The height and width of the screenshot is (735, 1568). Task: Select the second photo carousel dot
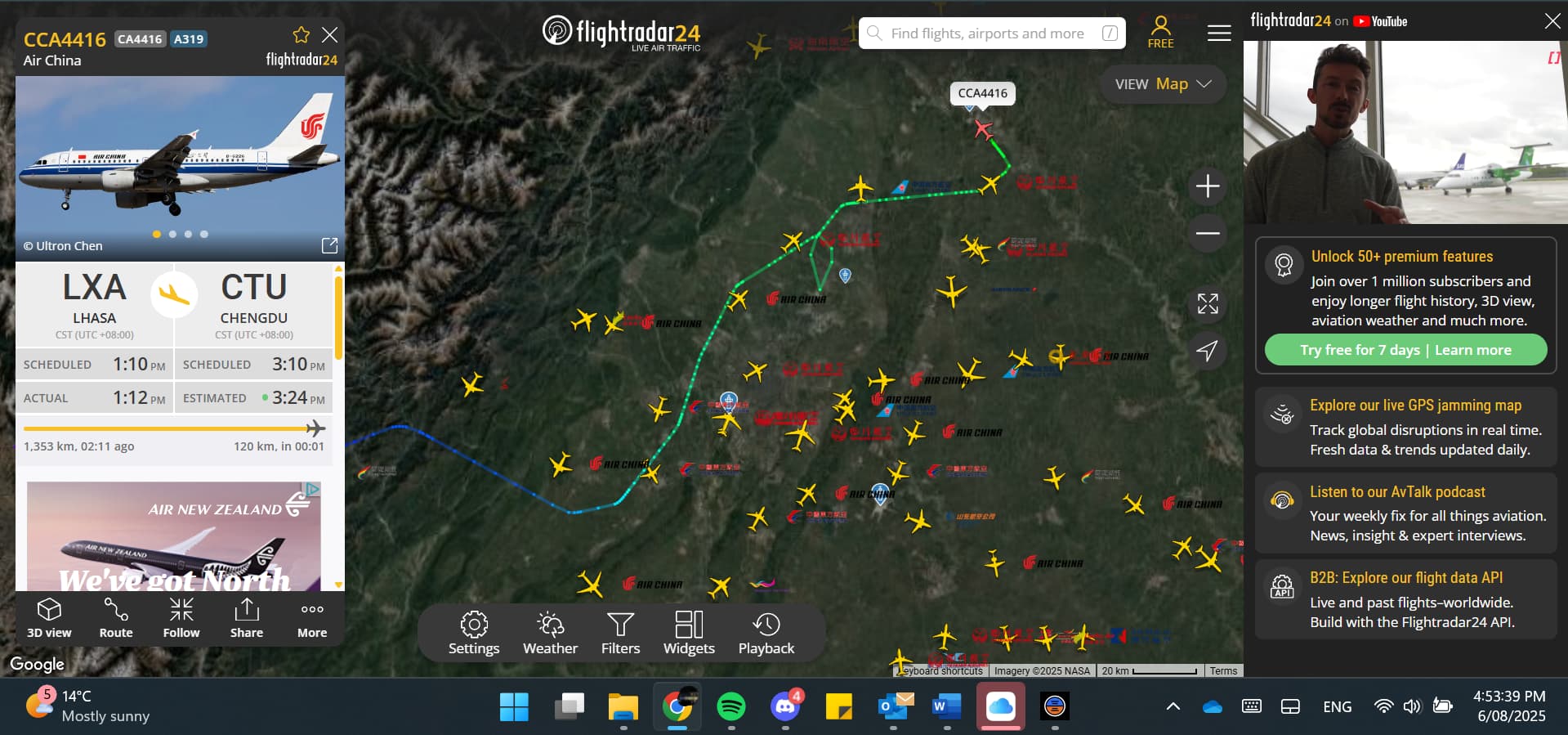pyautogui.click(x=172, y=234)
